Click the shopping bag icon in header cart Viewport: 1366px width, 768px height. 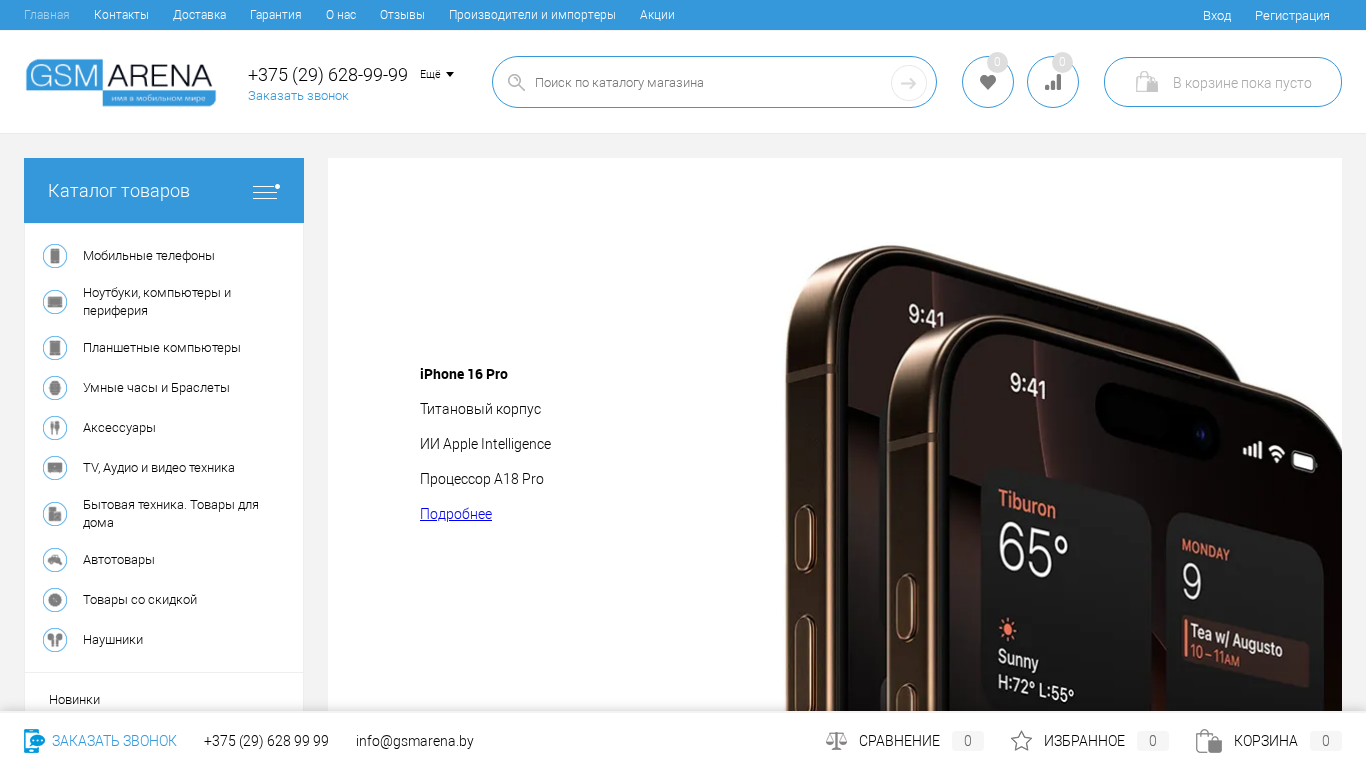coord(1146,82)
